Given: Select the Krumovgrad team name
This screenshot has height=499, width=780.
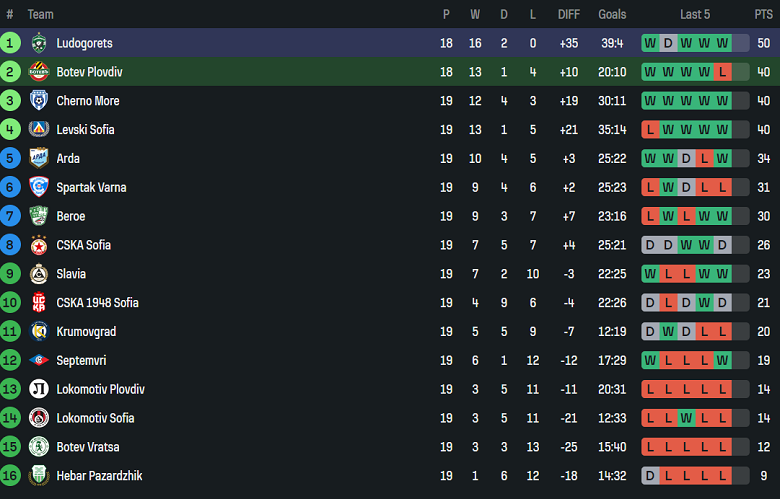Looking at the screenshot, I should [x=84, y=332].
